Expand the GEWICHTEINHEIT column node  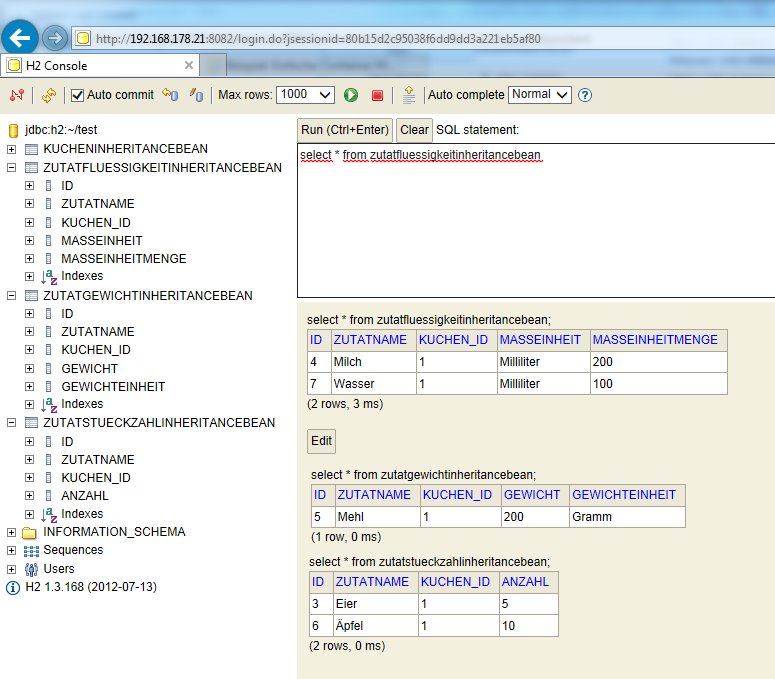[x=30, y=386]
